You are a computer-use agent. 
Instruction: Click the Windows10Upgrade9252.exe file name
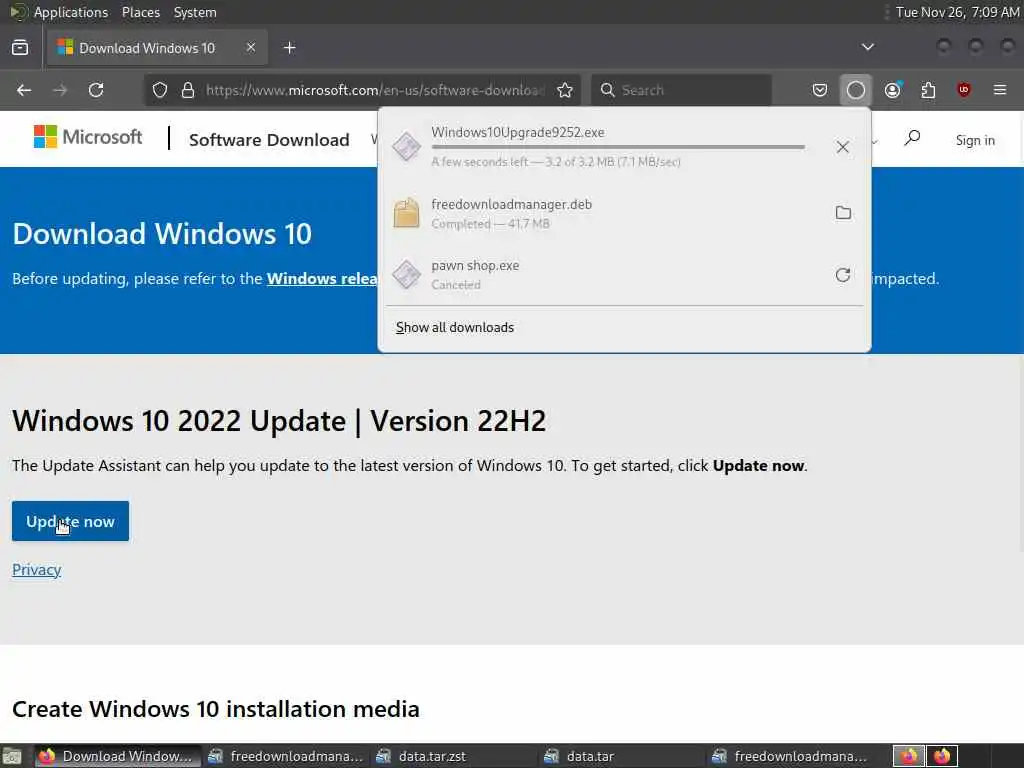[518, 132]
